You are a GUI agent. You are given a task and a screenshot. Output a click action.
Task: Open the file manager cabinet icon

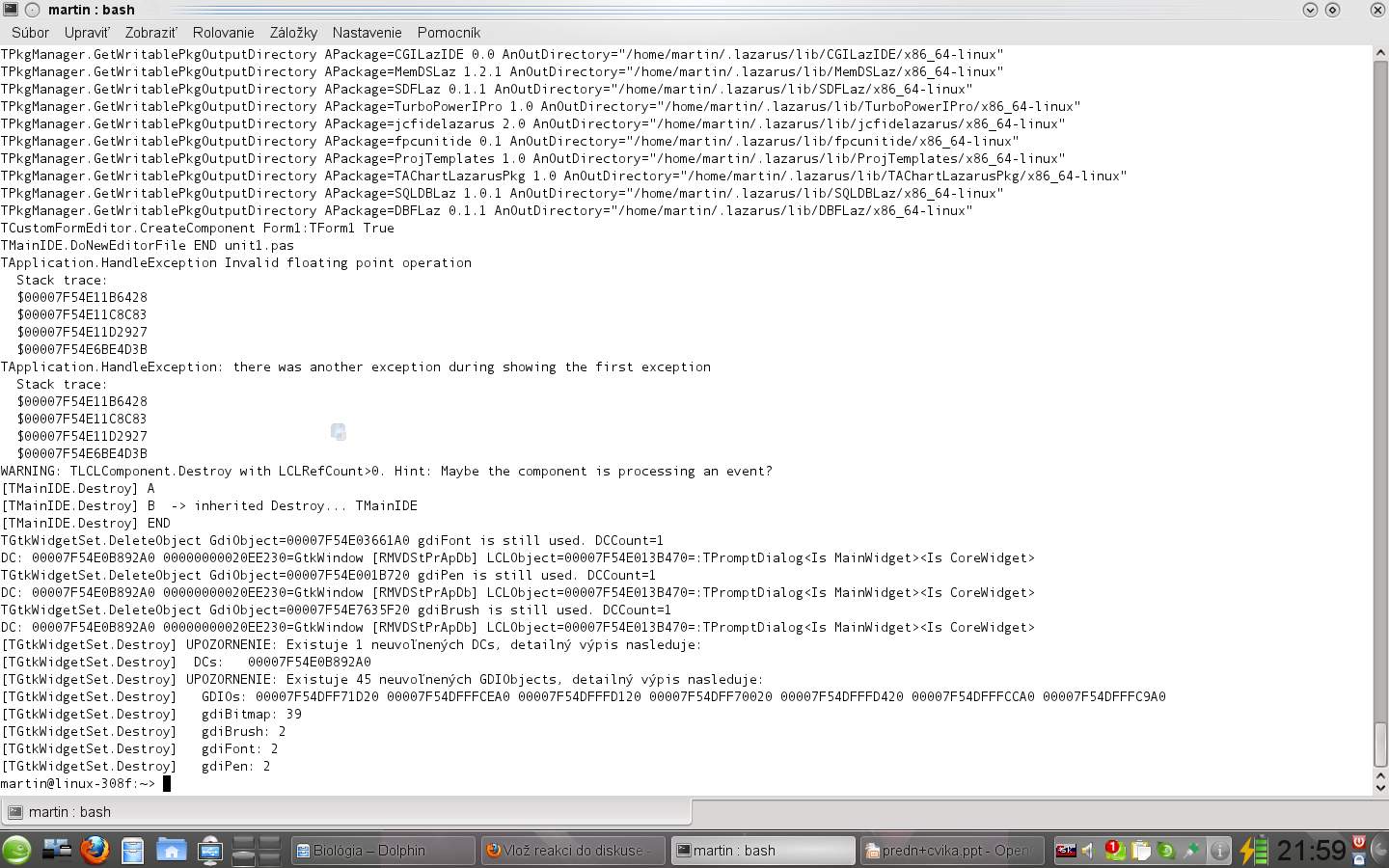(133, 851)
